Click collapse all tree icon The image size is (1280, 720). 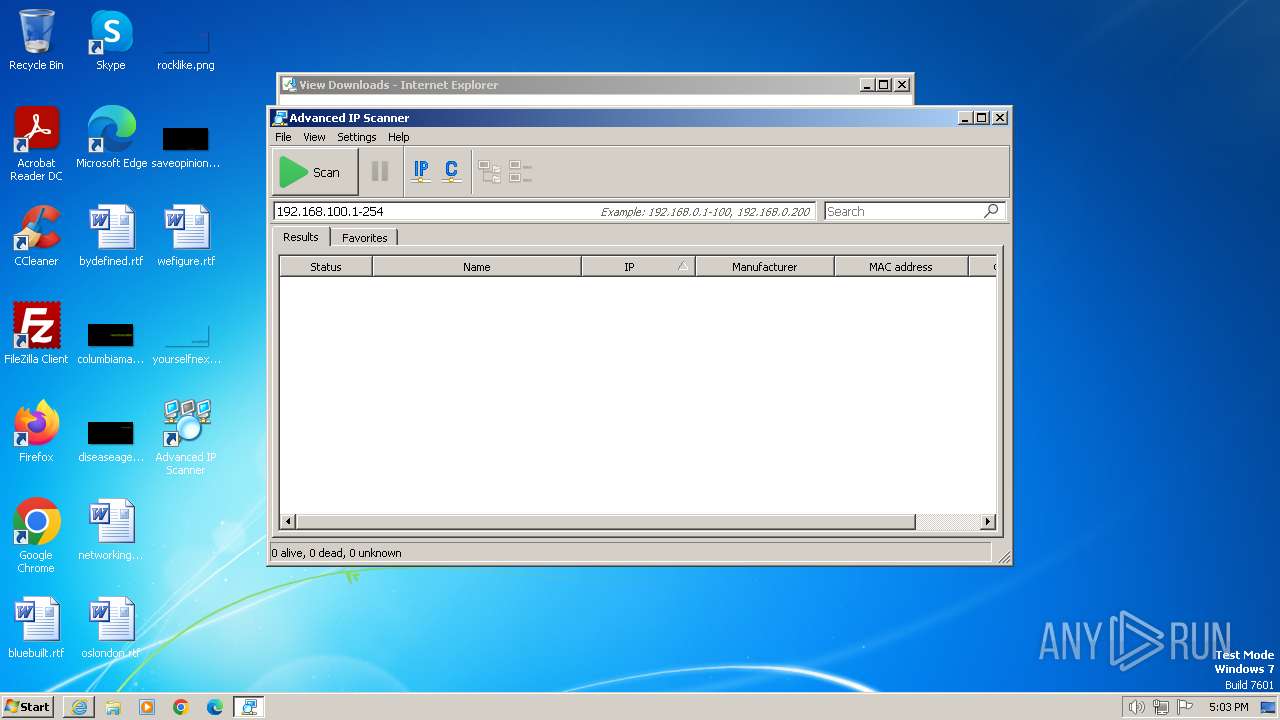pyautogui.click(x=520, y=172)
